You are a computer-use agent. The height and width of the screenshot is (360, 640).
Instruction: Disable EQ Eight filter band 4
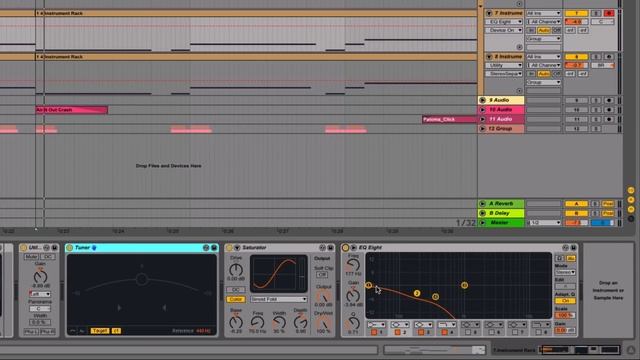pyautogui.click(x=444, y=332)
